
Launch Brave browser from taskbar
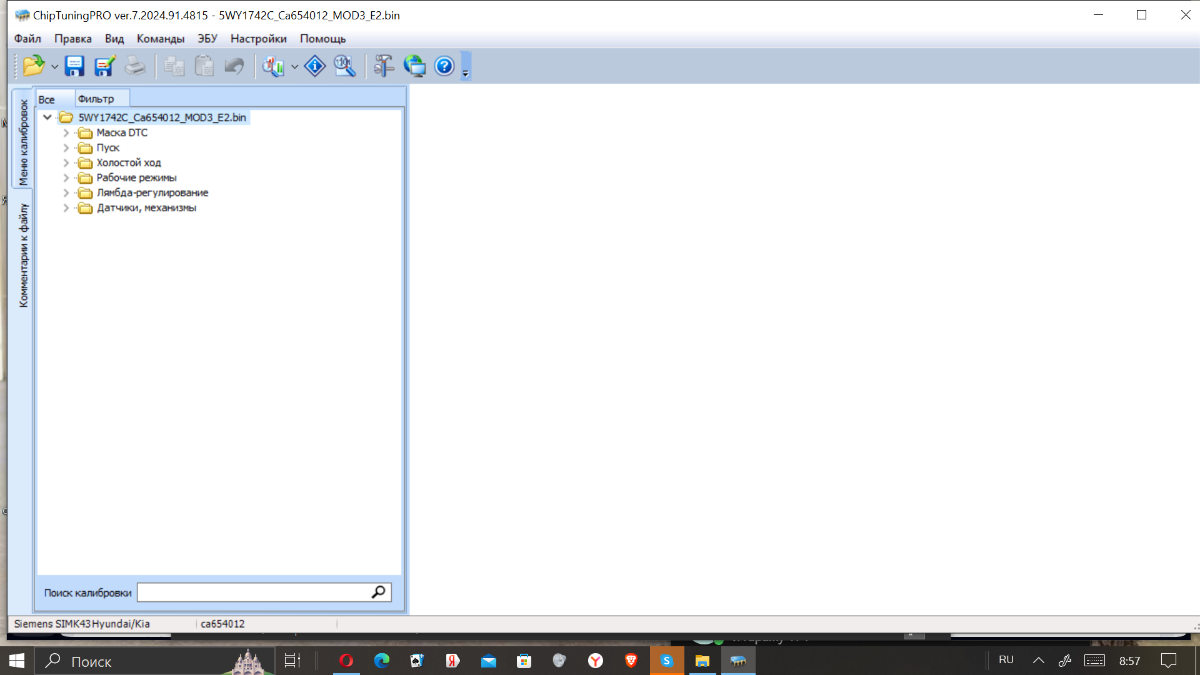(631, 660)
